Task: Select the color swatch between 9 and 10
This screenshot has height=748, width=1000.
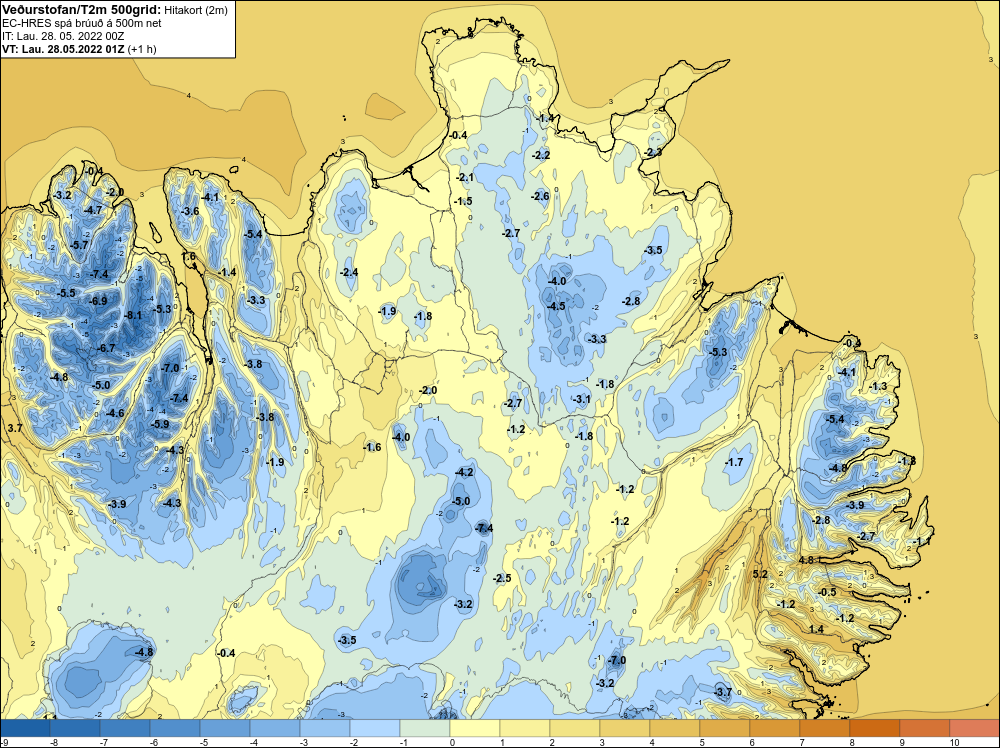Action: (925, 728)
